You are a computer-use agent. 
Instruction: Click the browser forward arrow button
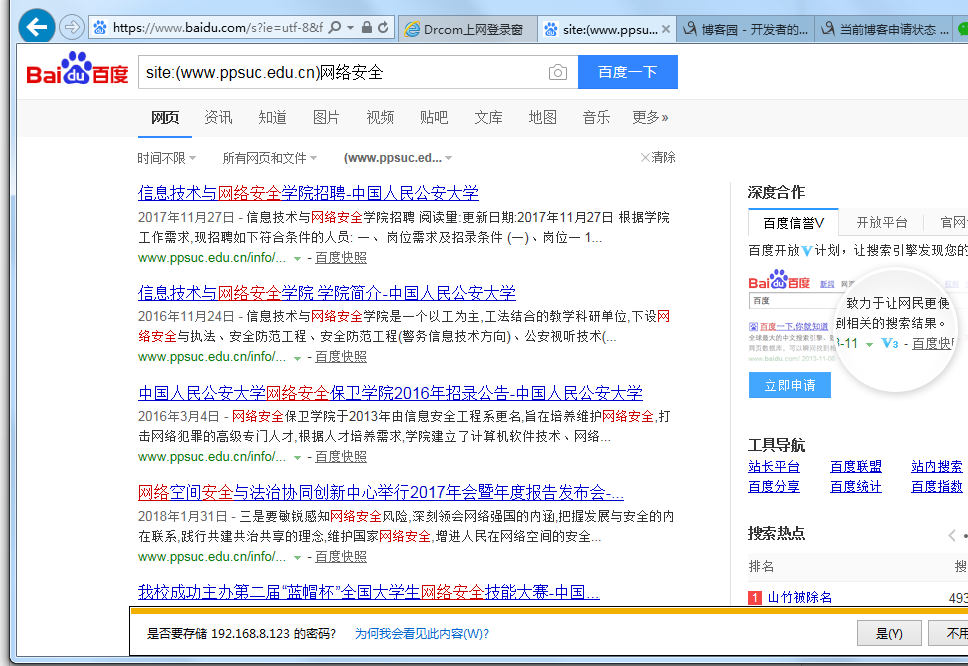(x=71, y=27)
